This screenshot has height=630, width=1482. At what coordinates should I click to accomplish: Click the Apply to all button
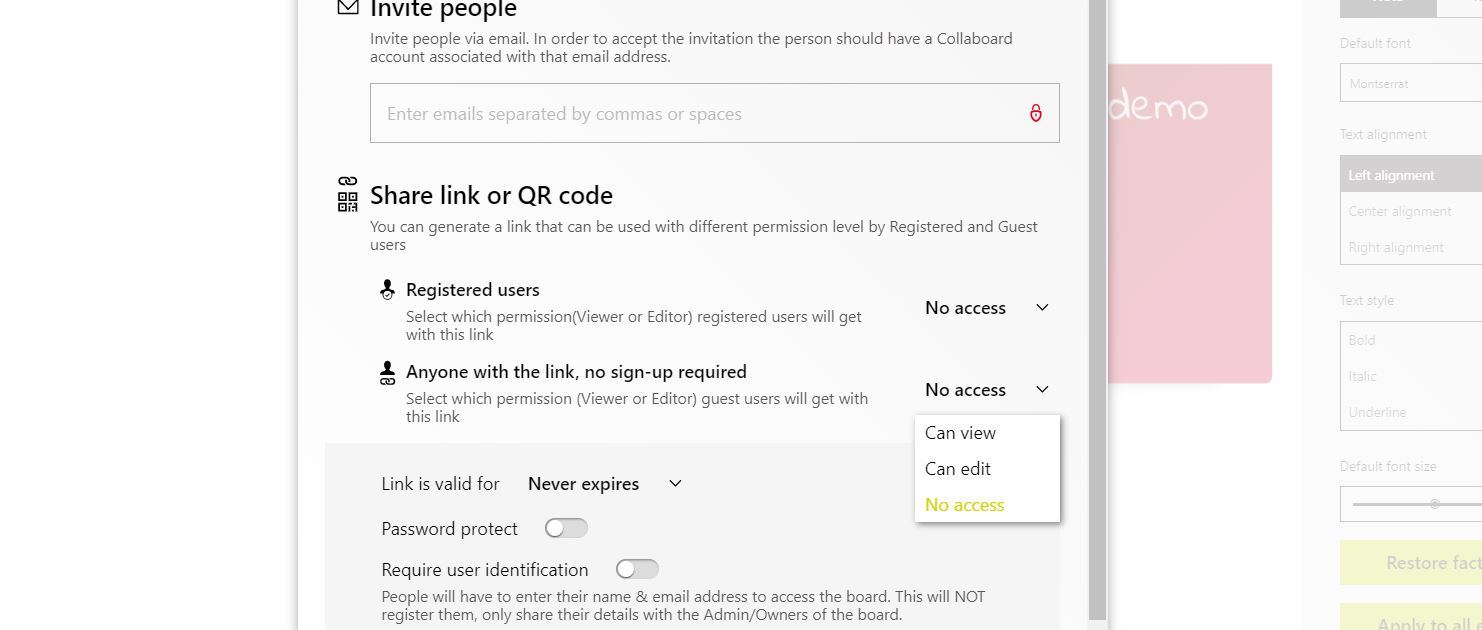pos(1410,618)
